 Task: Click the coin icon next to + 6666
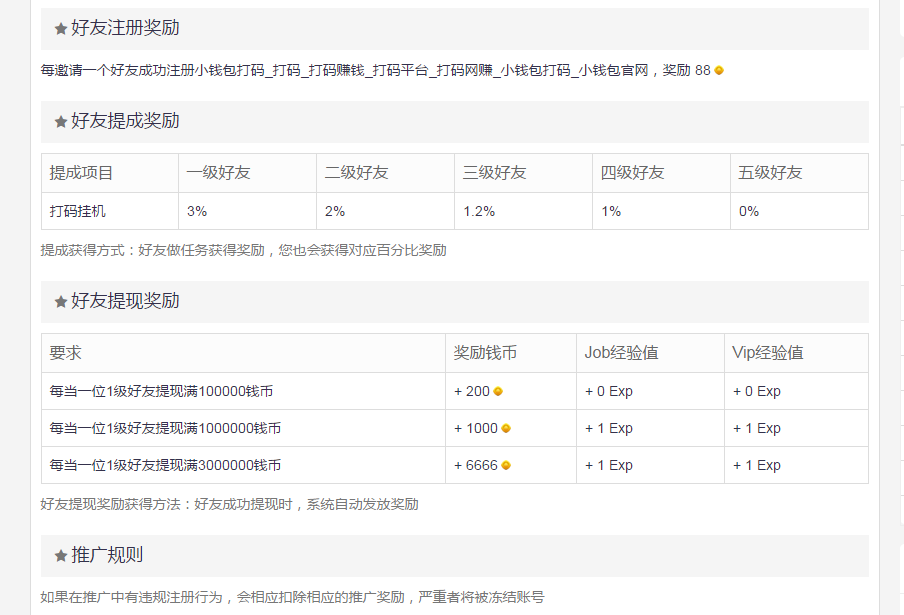(506, 465)
